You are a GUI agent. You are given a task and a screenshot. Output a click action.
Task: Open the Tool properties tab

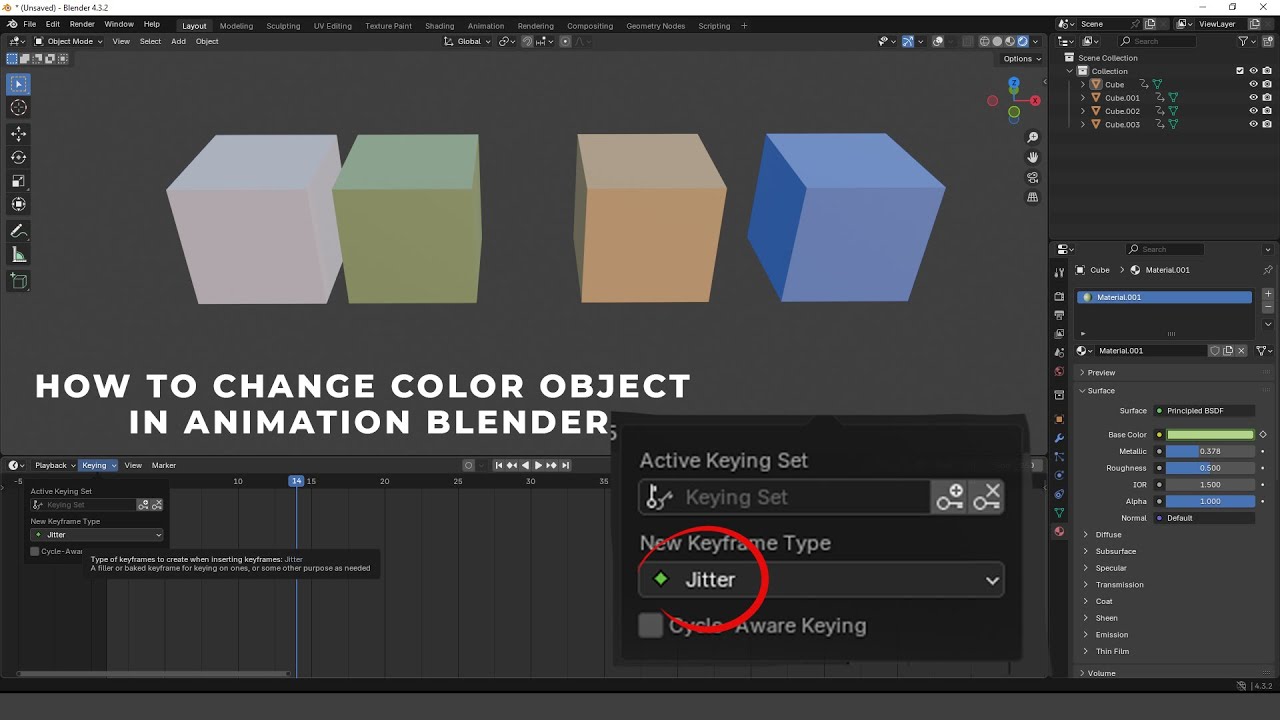(x=1059, y=272)
